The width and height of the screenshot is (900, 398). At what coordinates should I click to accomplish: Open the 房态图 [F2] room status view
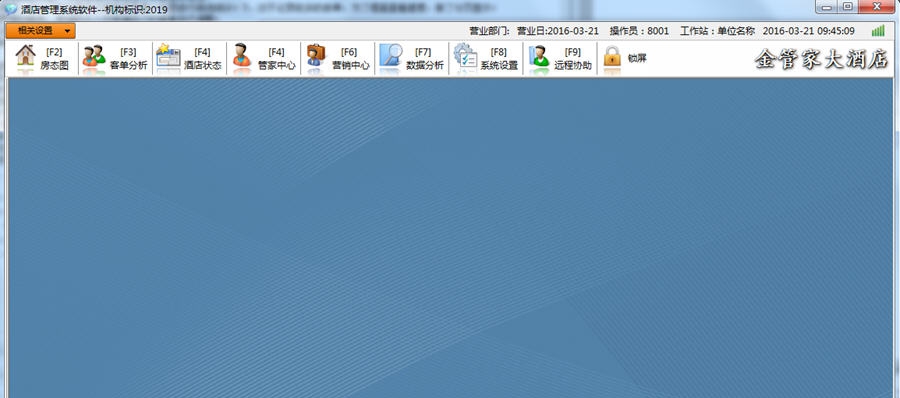[42, 59]
